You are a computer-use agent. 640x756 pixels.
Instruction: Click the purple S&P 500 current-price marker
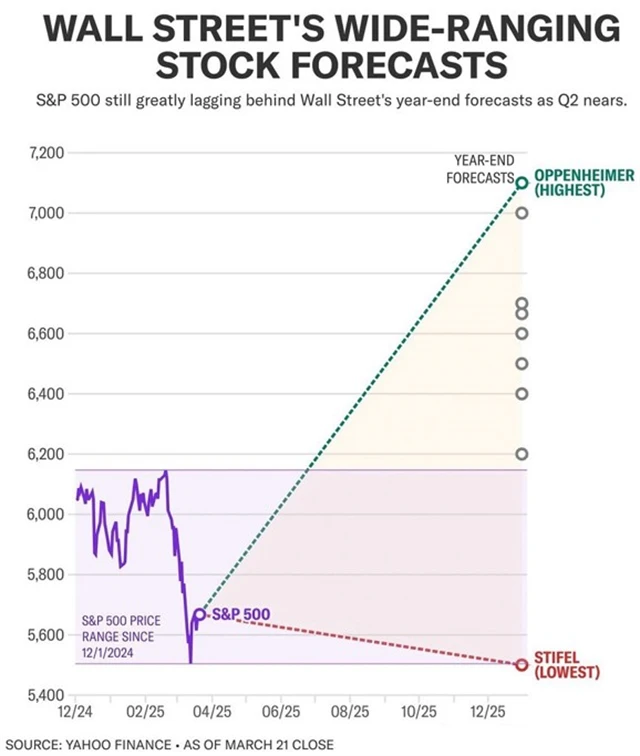point(199,614)
